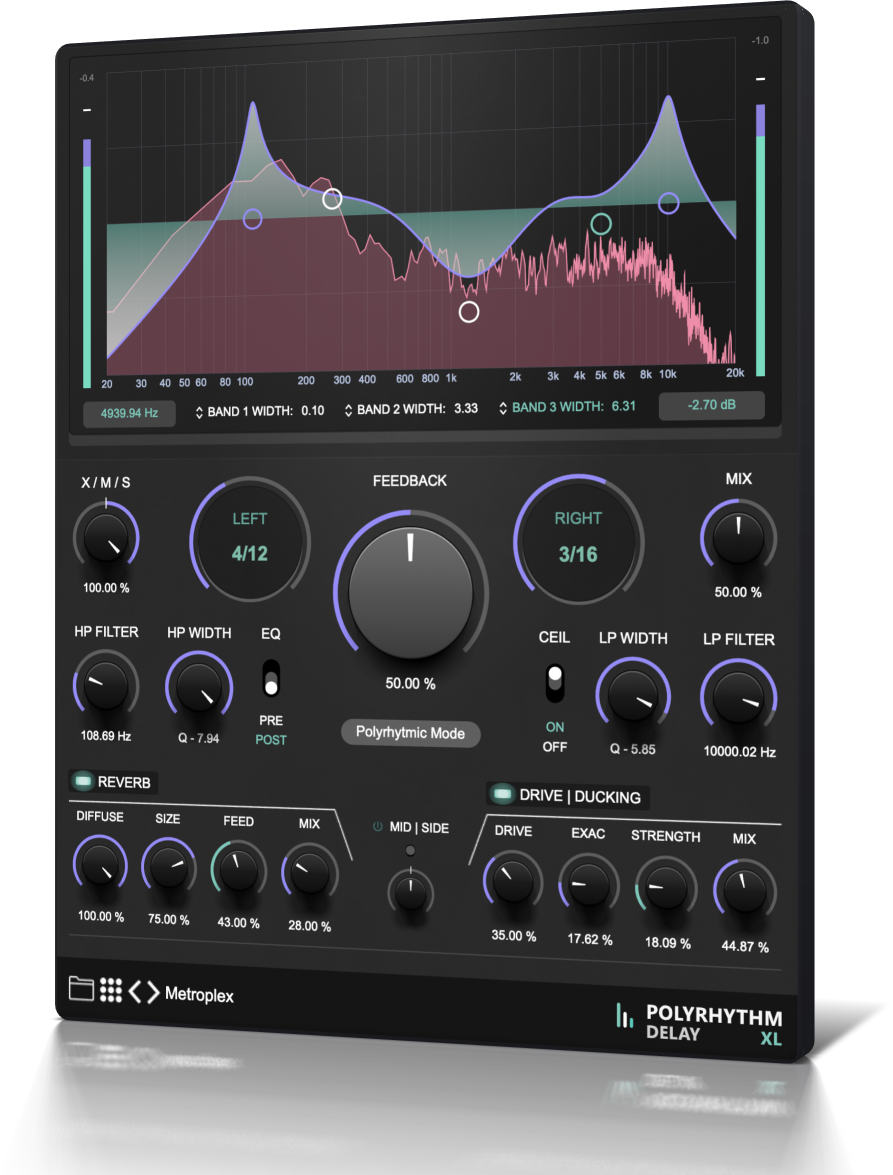Select OFF under CEIL
This screenshot has height=1175, width=893.
(x=555, y=747)
